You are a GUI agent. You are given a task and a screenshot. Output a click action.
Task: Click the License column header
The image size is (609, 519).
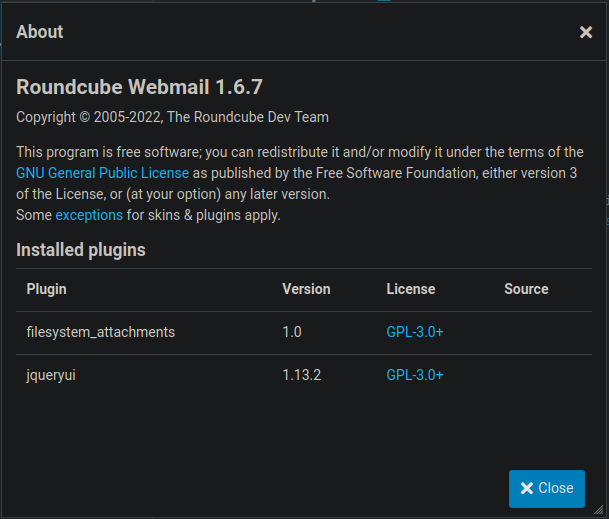tap(410, 289)
